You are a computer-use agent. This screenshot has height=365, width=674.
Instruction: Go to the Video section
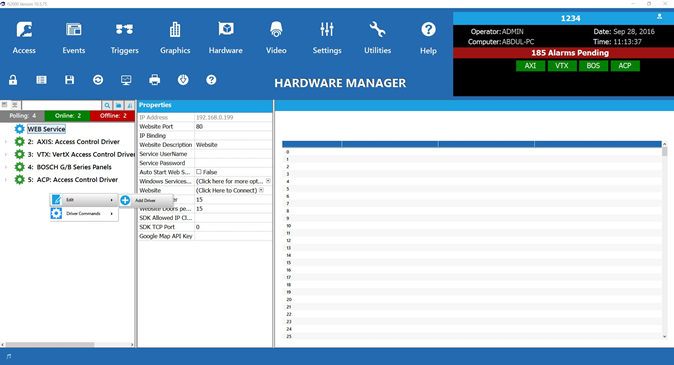[x=276, y=38]
